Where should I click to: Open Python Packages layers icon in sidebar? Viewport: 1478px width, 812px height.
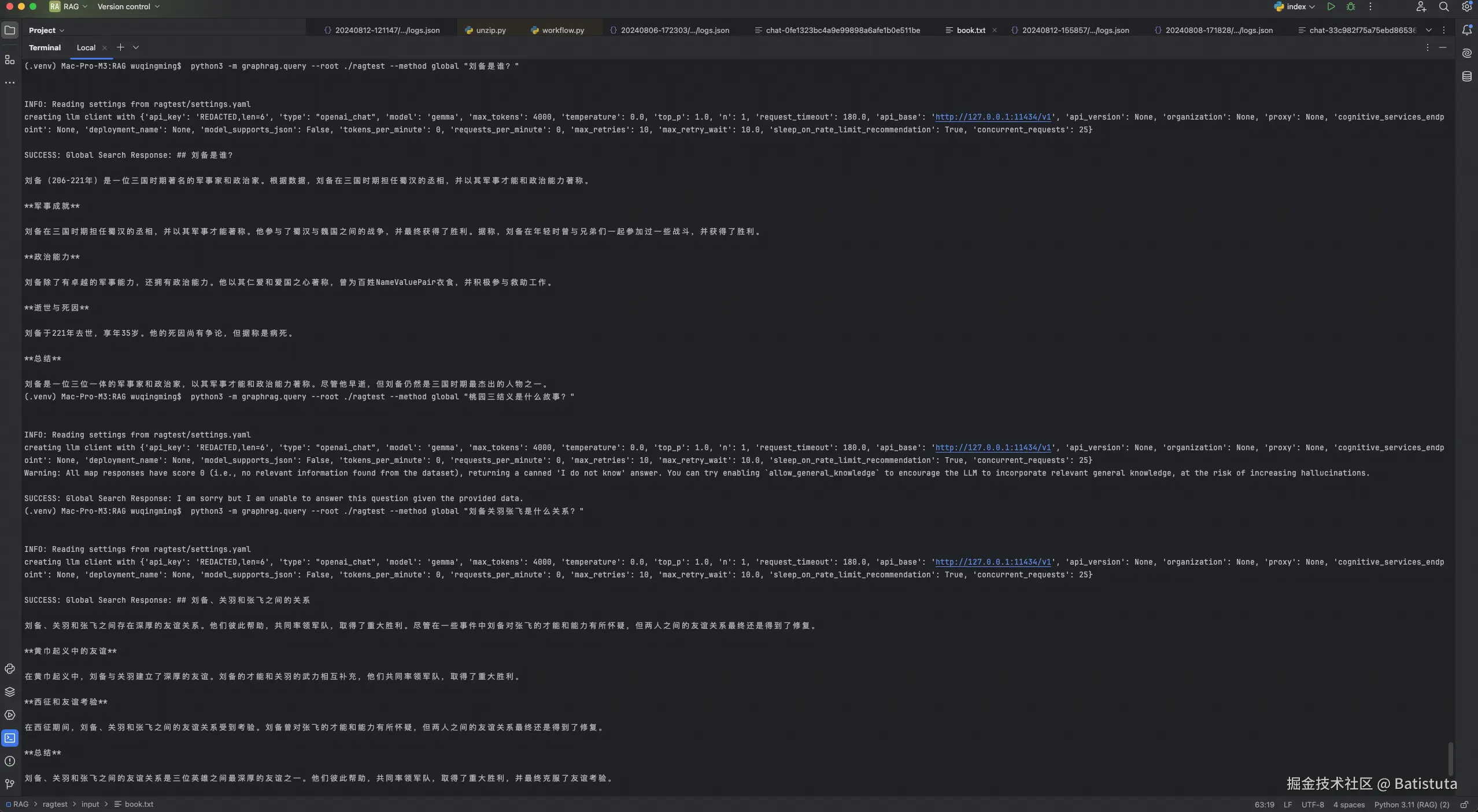point(10,692)
